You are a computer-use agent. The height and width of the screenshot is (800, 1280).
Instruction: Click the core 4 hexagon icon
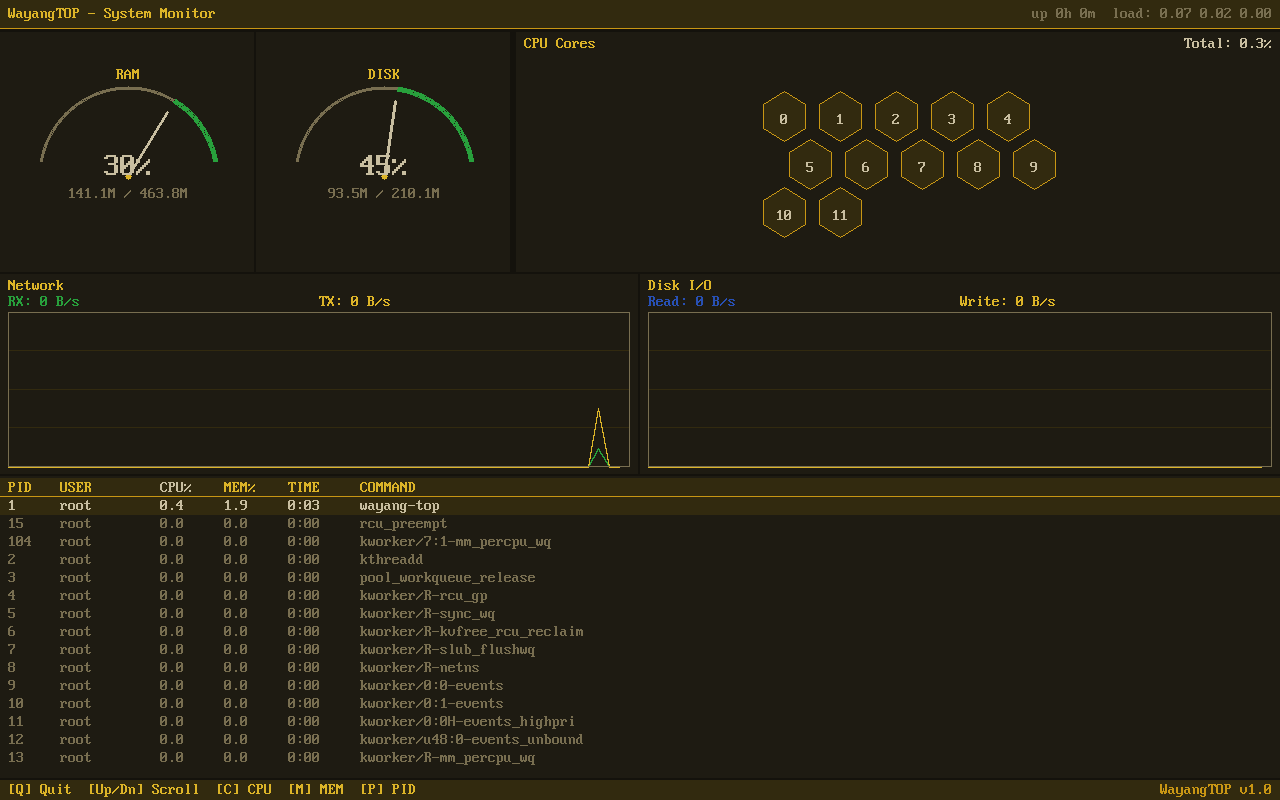click(1008, 119)
